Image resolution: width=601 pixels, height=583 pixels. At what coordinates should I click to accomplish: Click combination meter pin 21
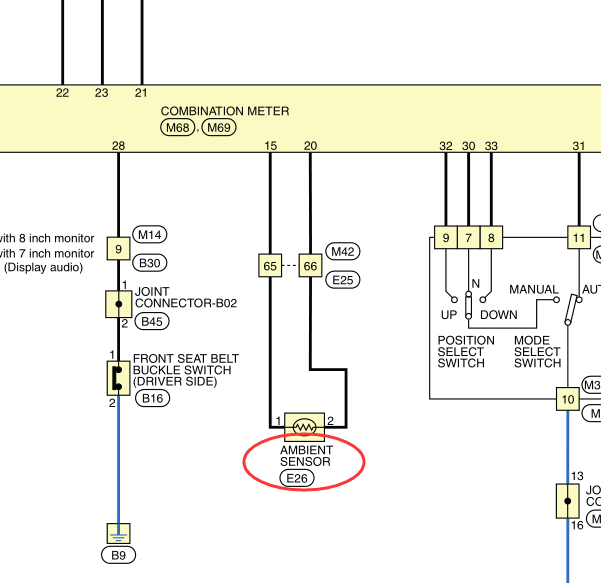pos(141,93)
